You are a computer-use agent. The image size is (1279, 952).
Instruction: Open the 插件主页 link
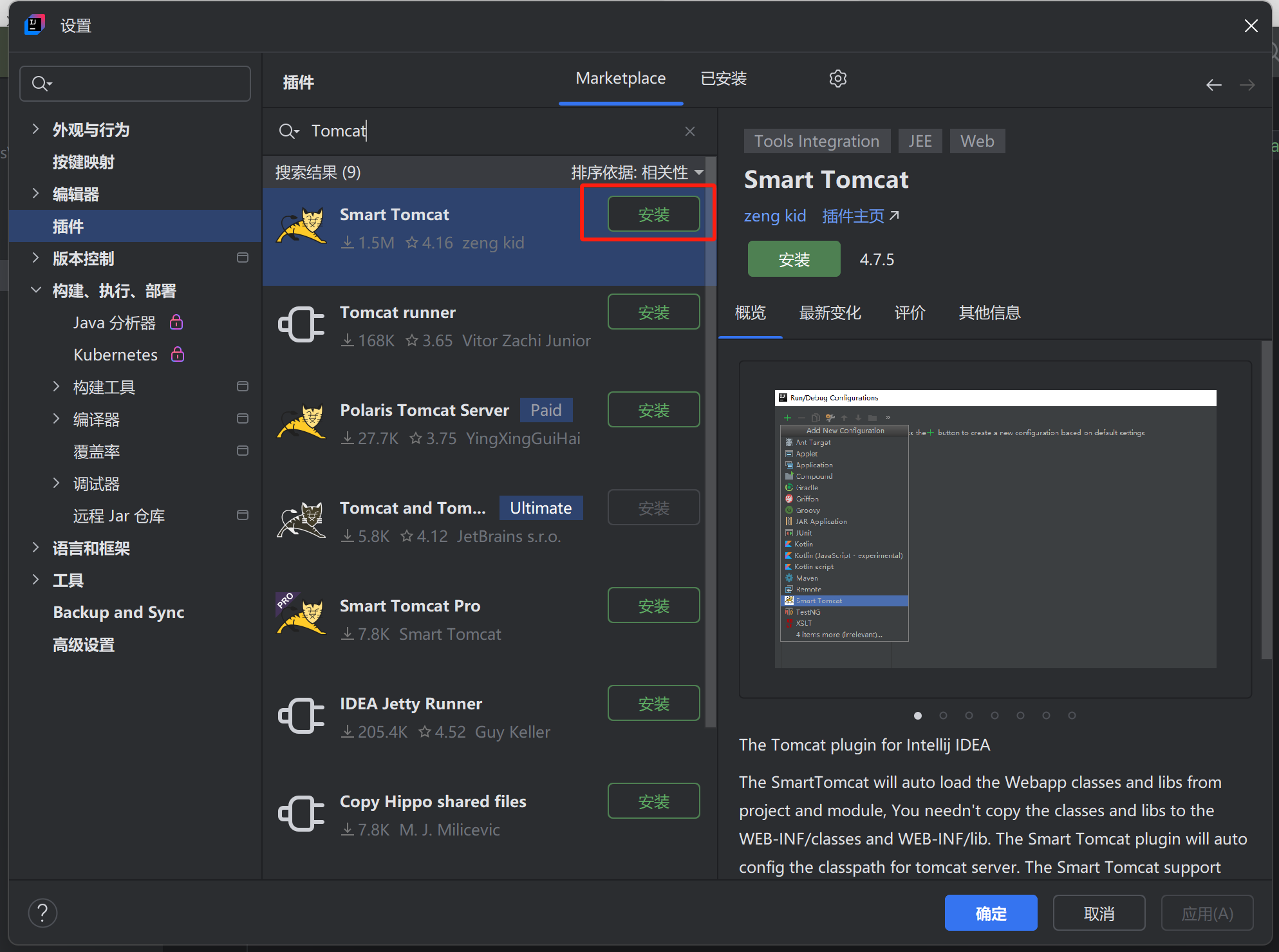point(861,216)
